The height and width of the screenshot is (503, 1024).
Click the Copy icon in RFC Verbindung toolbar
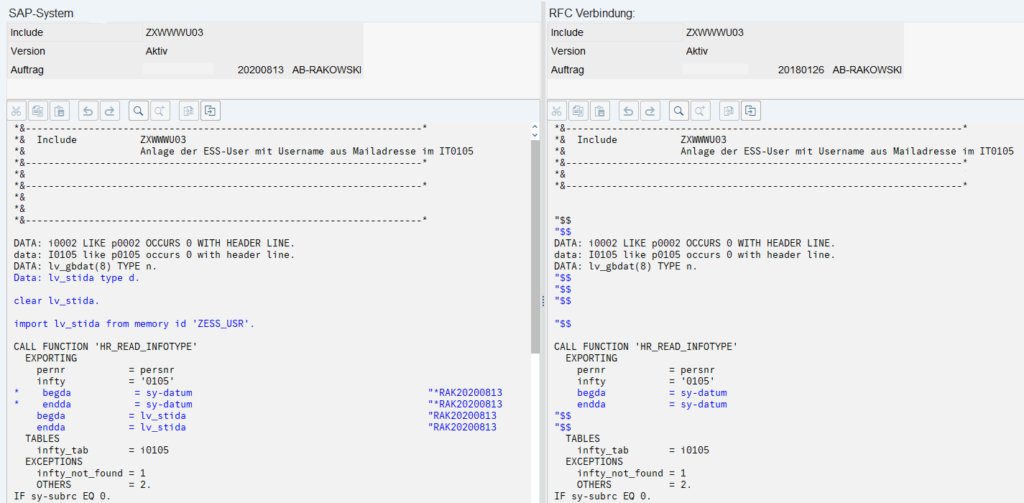point(578,110)
